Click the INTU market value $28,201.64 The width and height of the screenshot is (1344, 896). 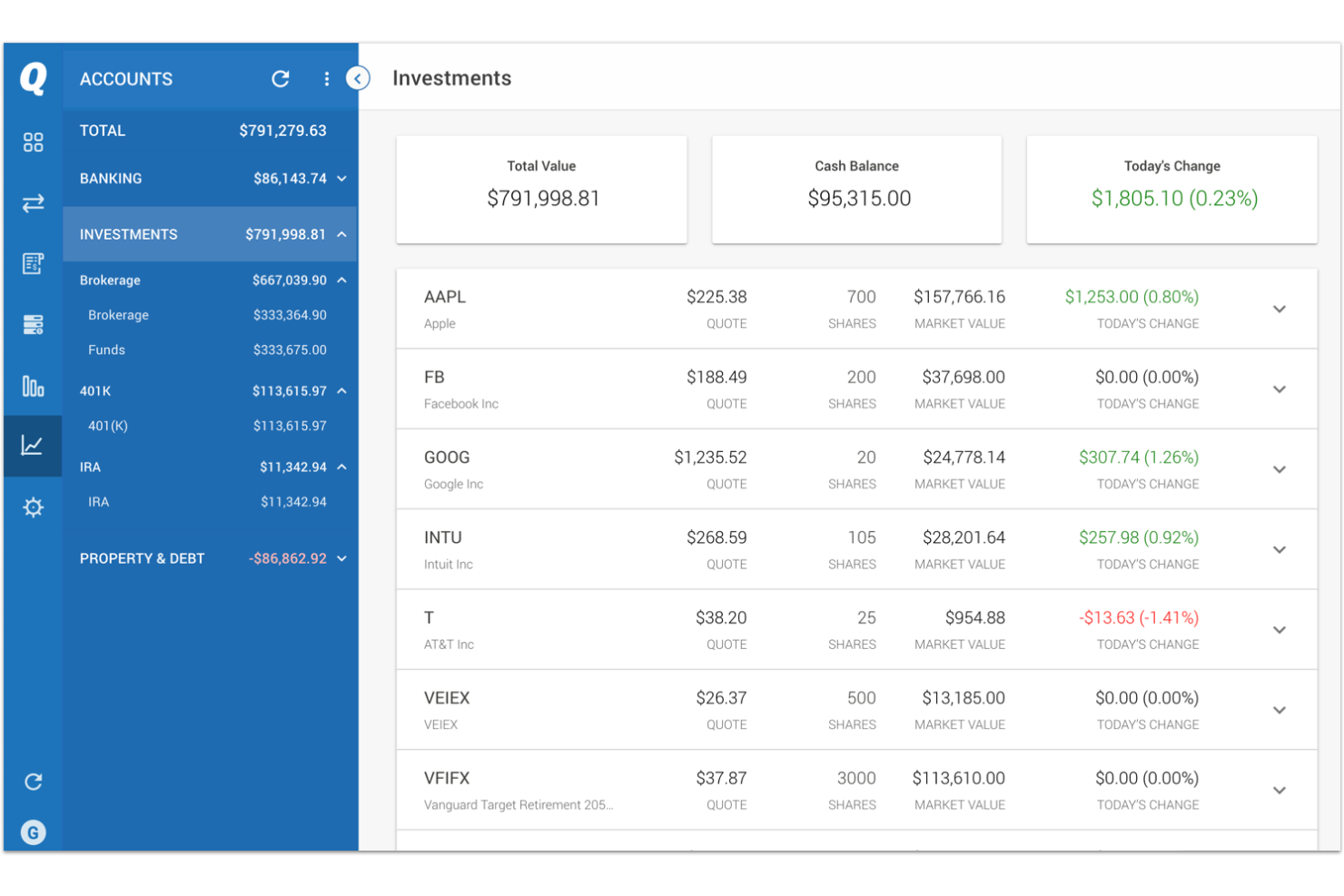click(x=964, y=537)
